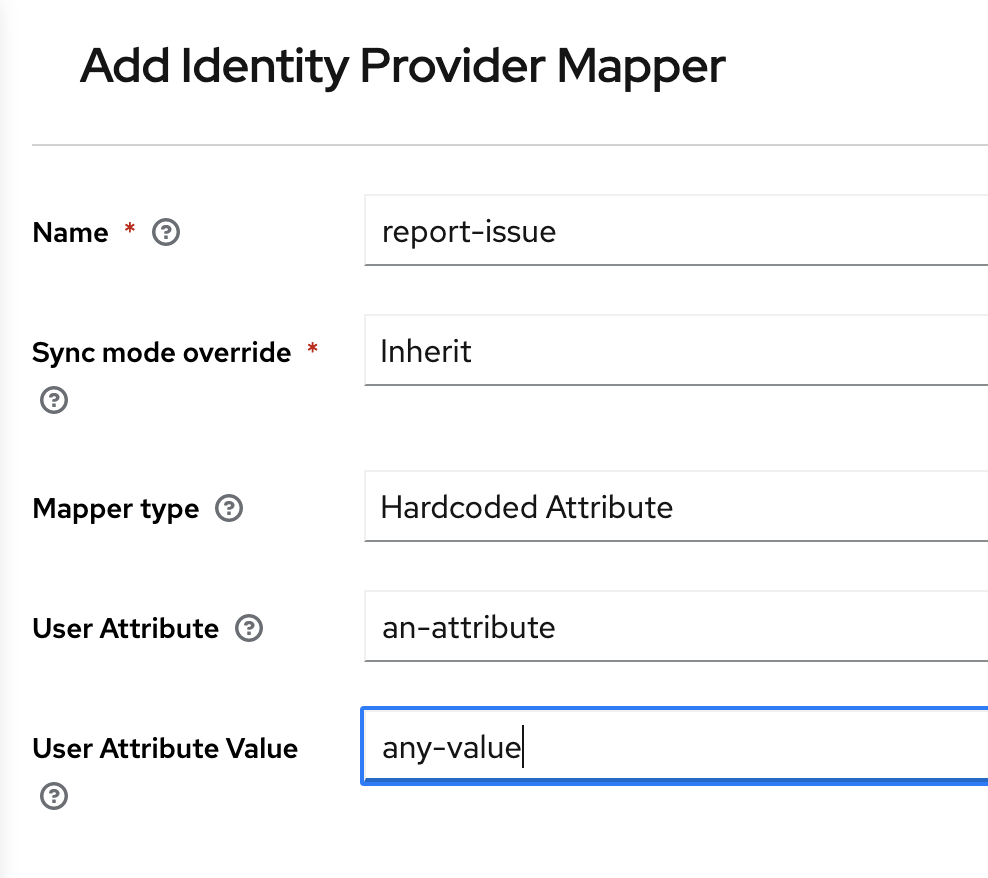Click the question mark icon under Sync mode override

[x=53, y=400]
